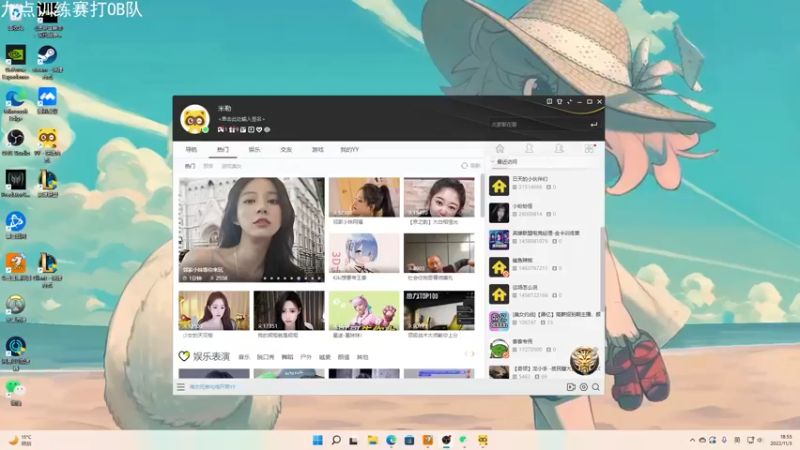
Task: Open the recent channel with ID 28000814
Action: (545, 213)
